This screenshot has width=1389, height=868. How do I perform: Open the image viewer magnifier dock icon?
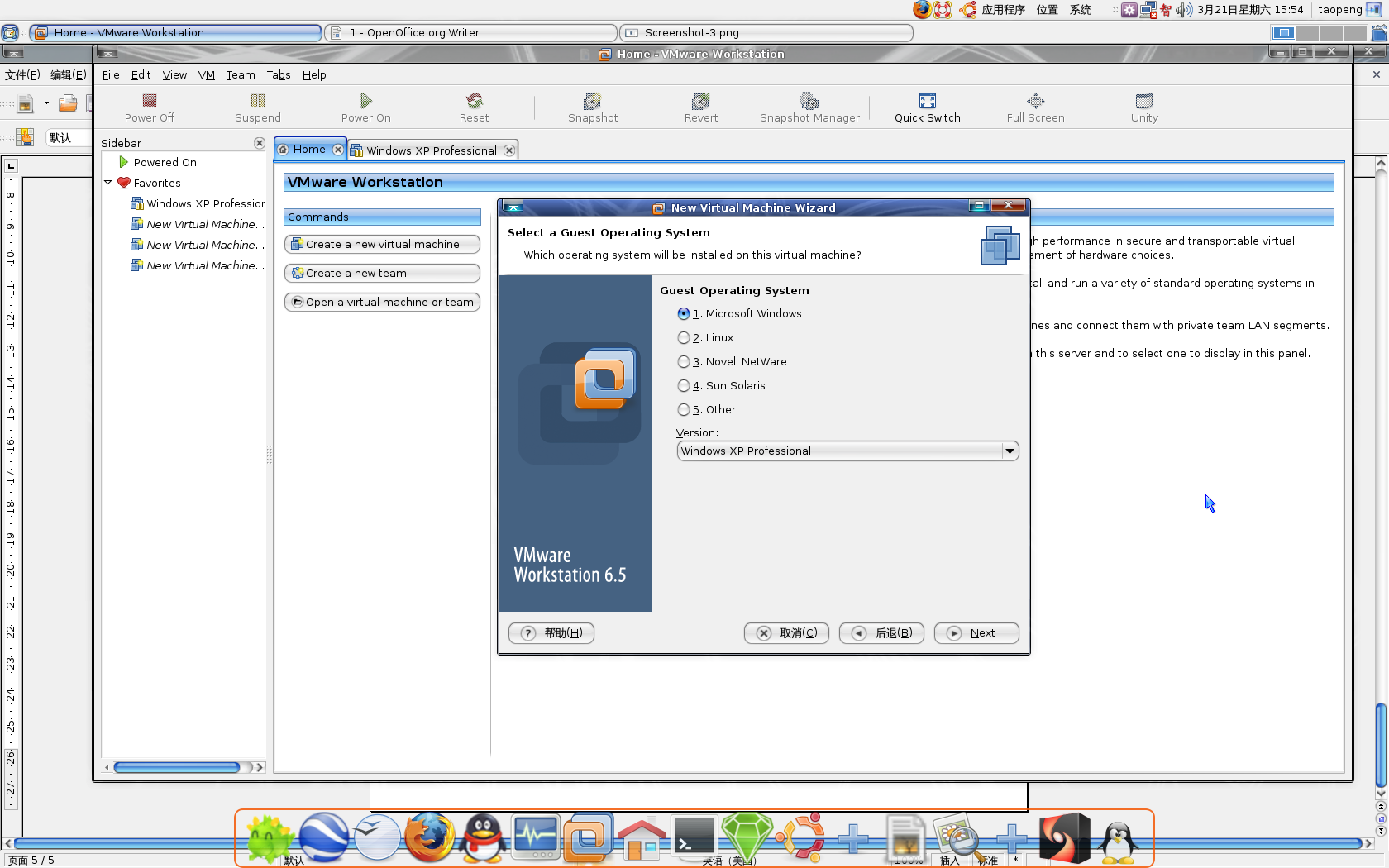(959, 837)
